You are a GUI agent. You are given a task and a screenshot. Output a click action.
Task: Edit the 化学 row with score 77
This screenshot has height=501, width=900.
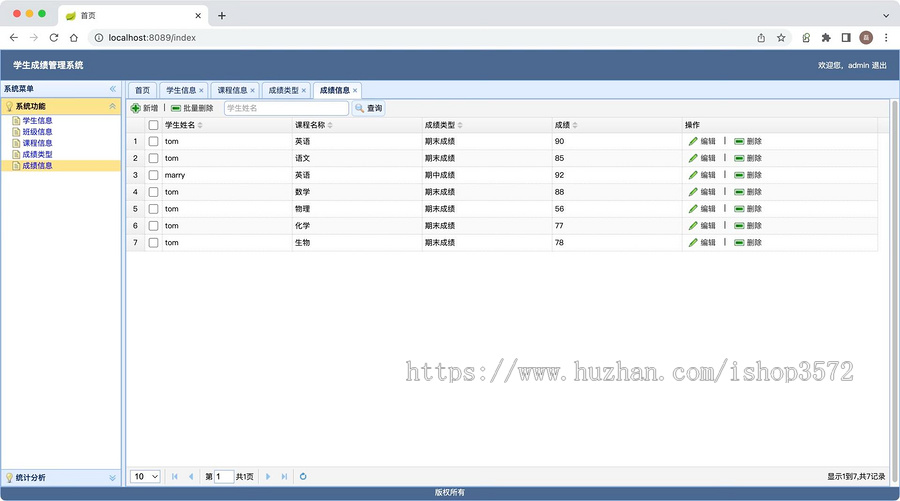[702, 226]
